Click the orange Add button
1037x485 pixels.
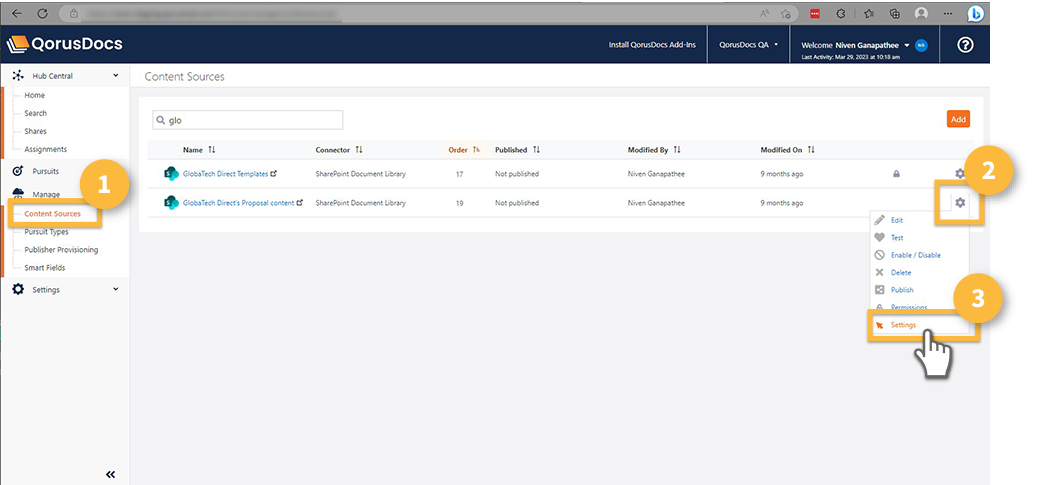point(958,120)
